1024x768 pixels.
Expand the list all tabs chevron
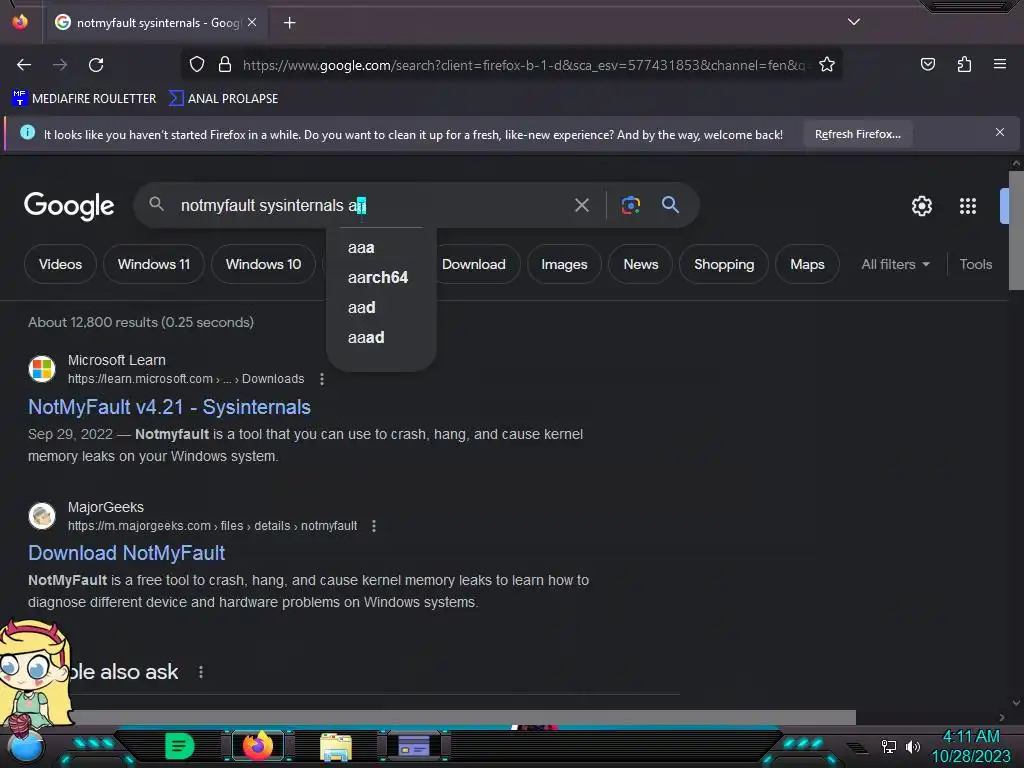point(854,22)
